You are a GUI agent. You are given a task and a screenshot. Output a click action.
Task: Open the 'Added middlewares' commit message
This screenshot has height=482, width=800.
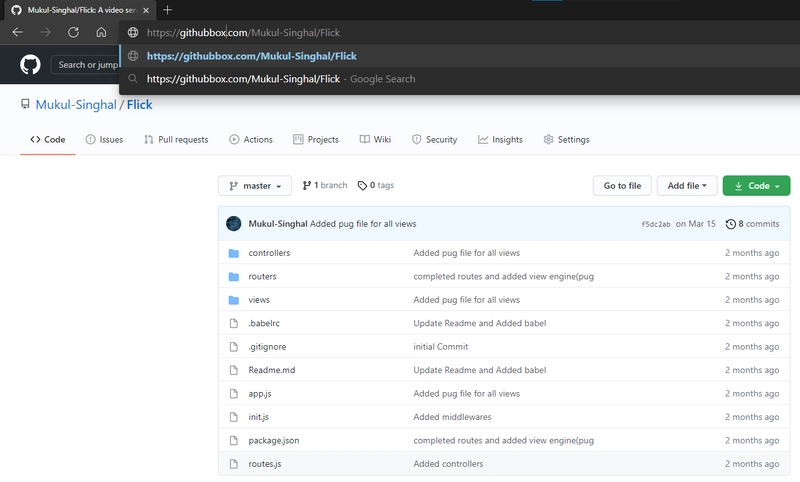pos(452,417)
